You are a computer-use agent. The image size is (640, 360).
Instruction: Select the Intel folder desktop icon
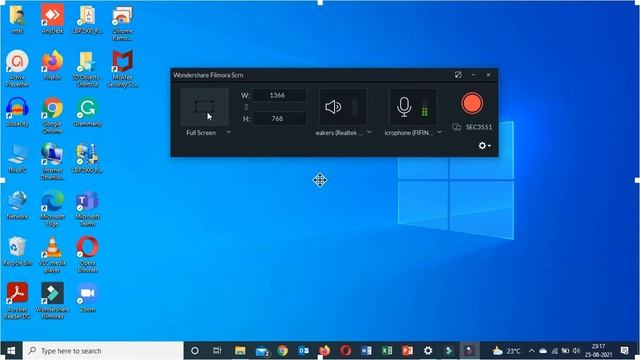click(17, 19)
